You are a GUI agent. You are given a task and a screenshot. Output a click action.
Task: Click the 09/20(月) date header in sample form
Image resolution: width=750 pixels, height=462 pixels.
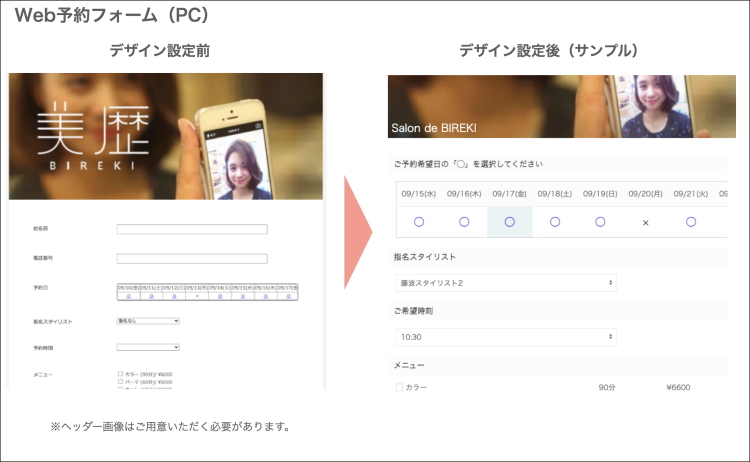pyautogui.click(x=645, y=194)
